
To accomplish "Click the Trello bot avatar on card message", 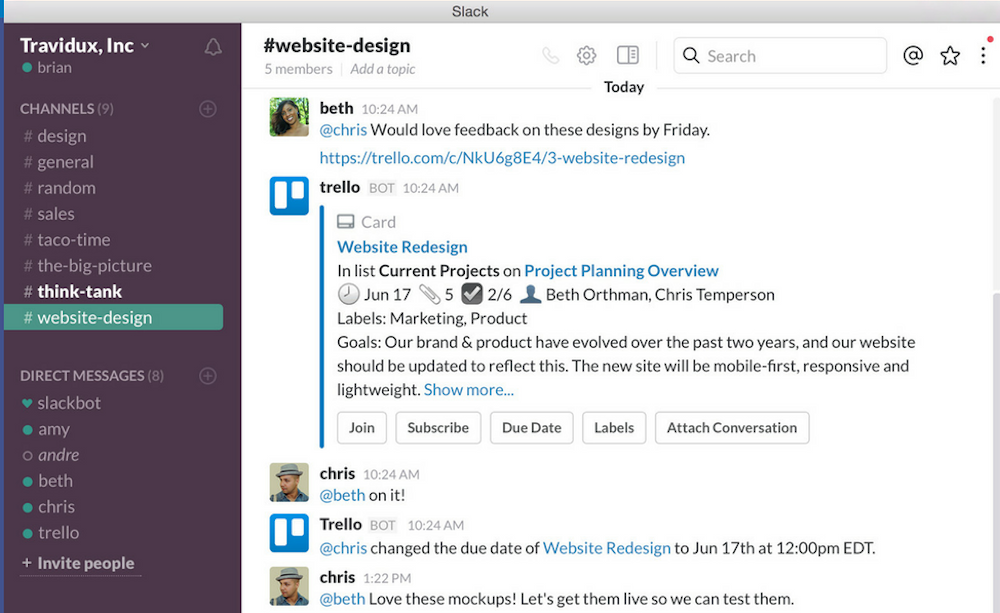I will (x=289, y=196).
